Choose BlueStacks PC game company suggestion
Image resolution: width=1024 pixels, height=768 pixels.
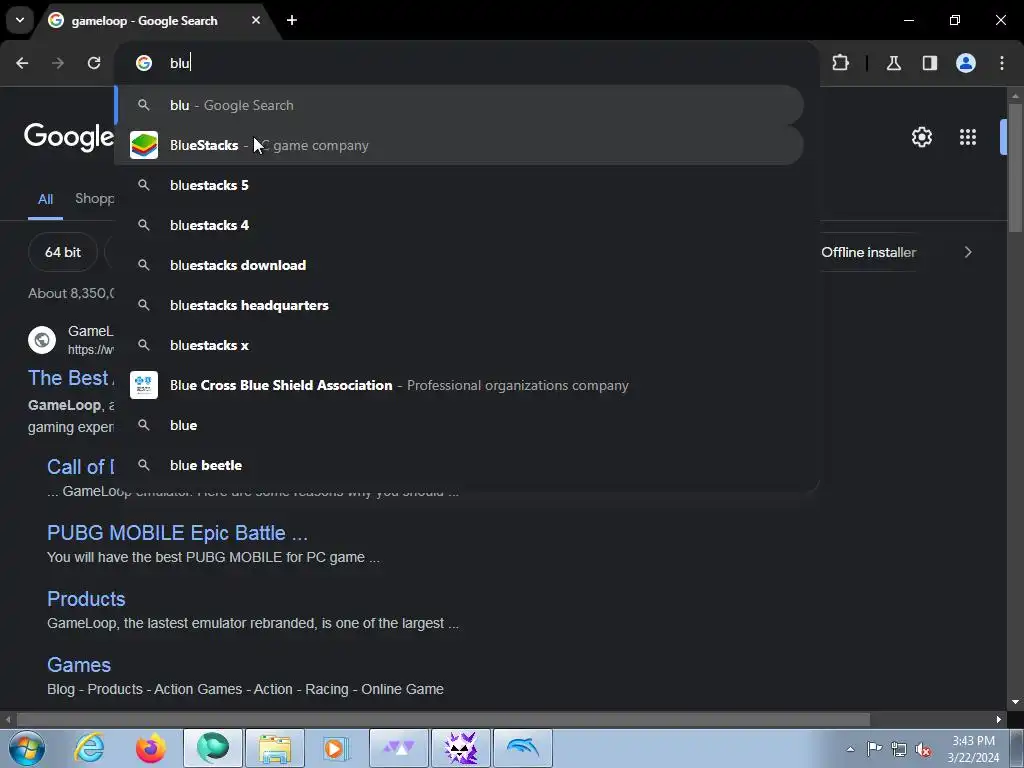coord(459,145)
